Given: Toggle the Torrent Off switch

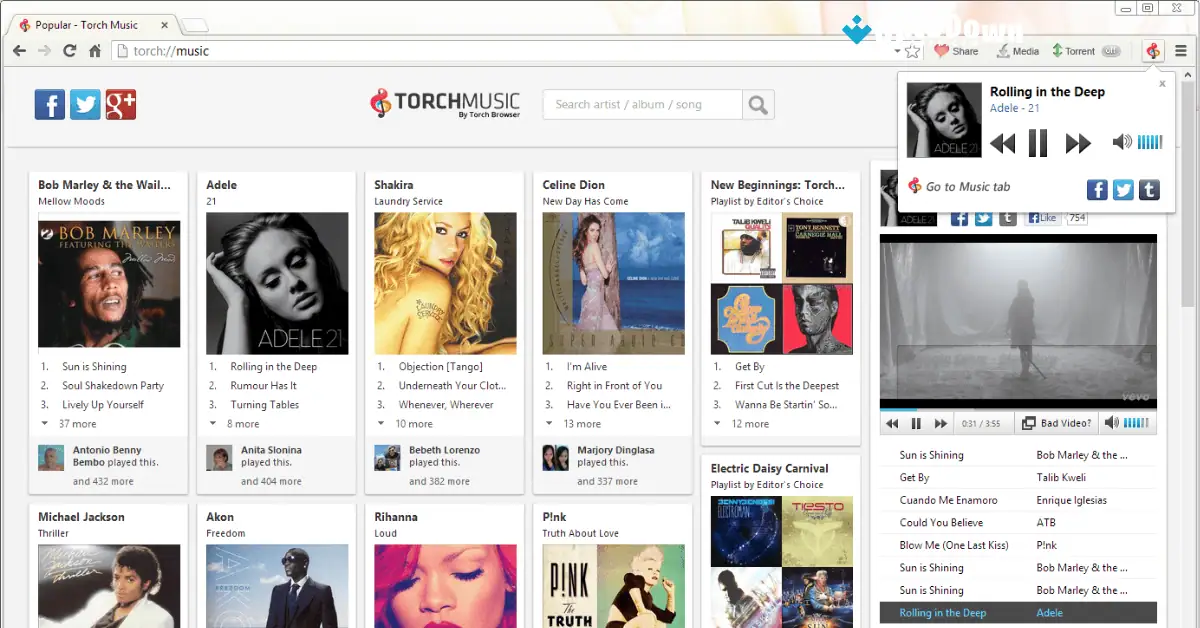Looking at the screenshot, I should (1110, 50).
